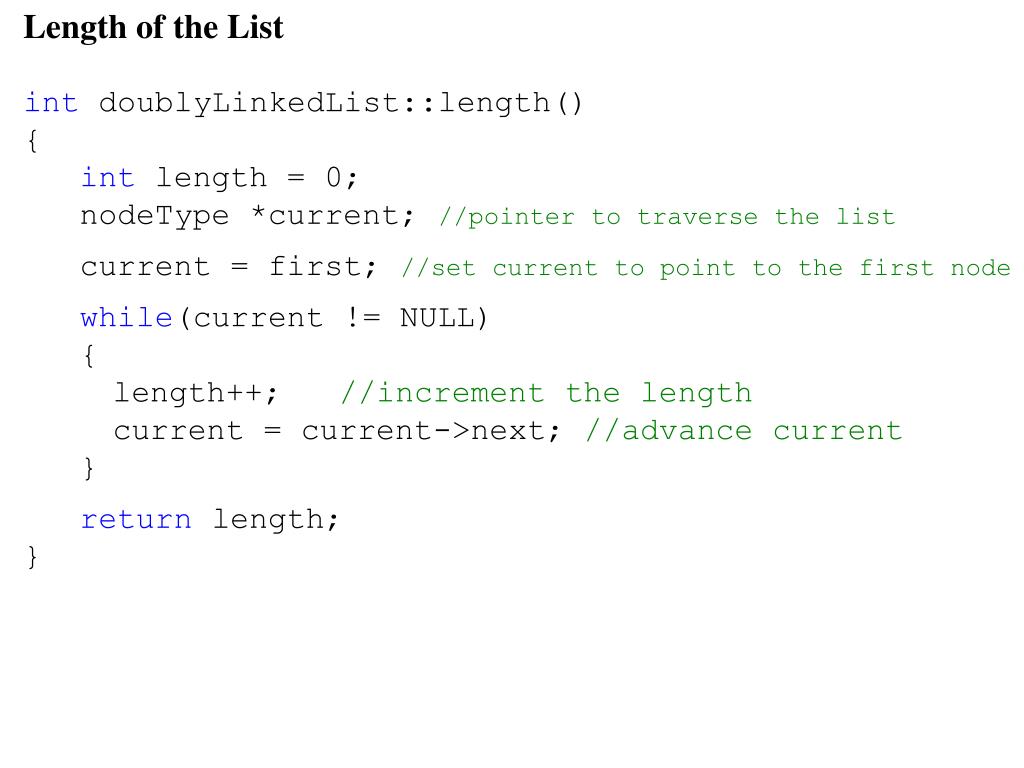Click the opening brace of the function
The height and width of the screenshot is (768, 1024).
pyautogui.click(x=33, y=140)
